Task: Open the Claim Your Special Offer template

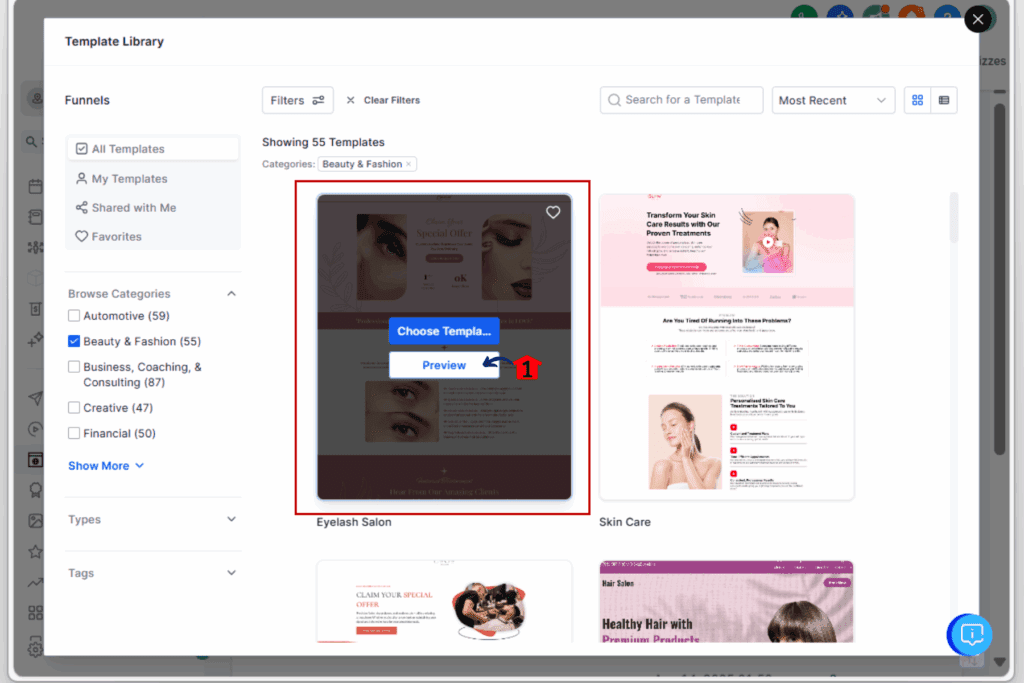Action: (444, 601)
